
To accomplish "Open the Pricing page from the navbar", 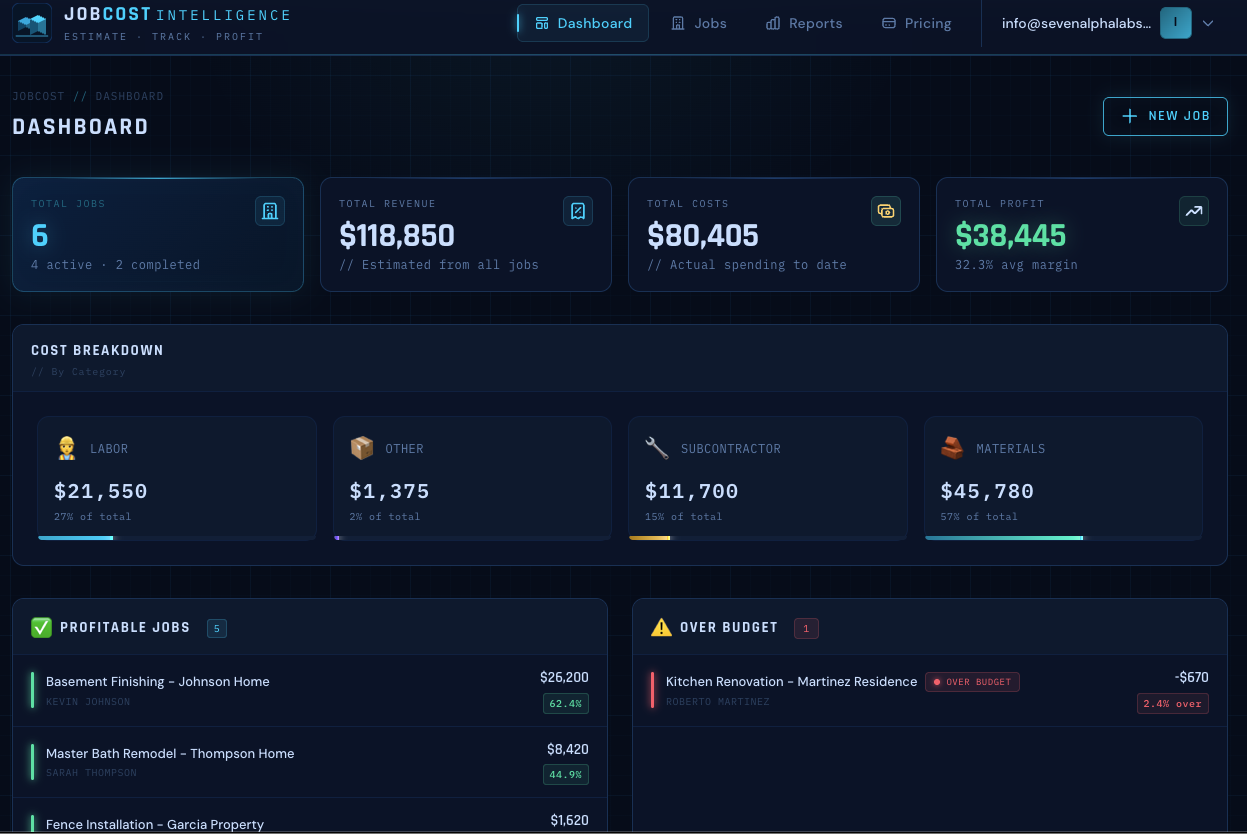I will tap(916, 22).
